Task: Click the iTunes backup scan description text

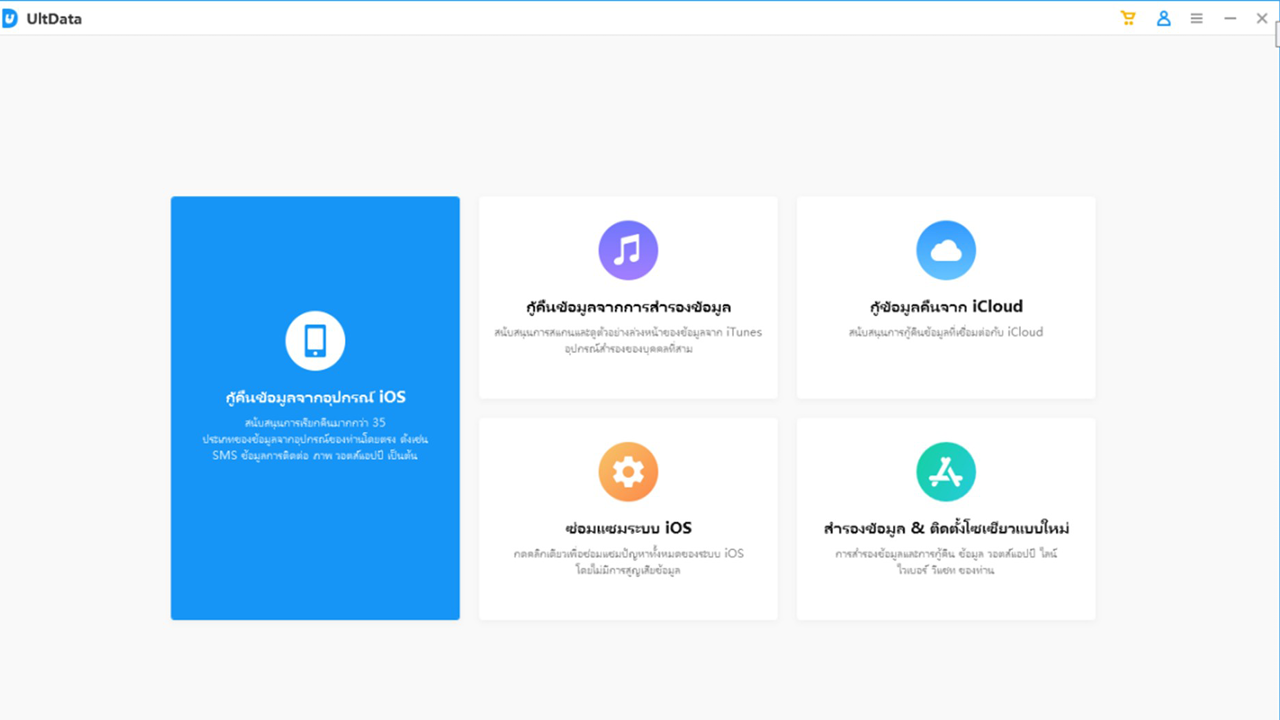Action: click(628, 340)
